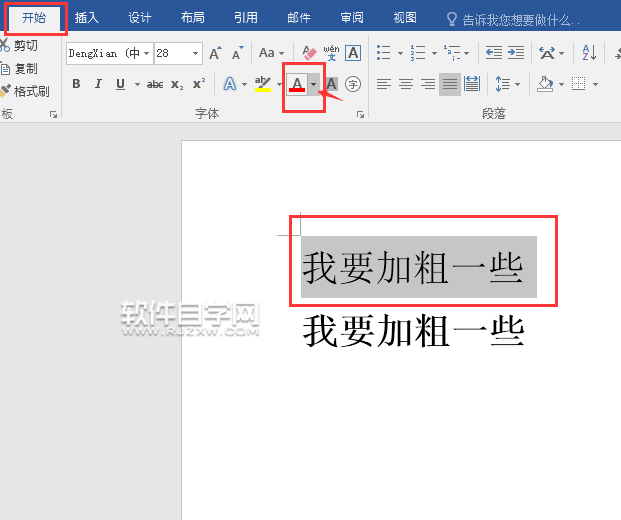Open the 字体 dialog launcher
621x520 pixels.
tap(360, 114)
